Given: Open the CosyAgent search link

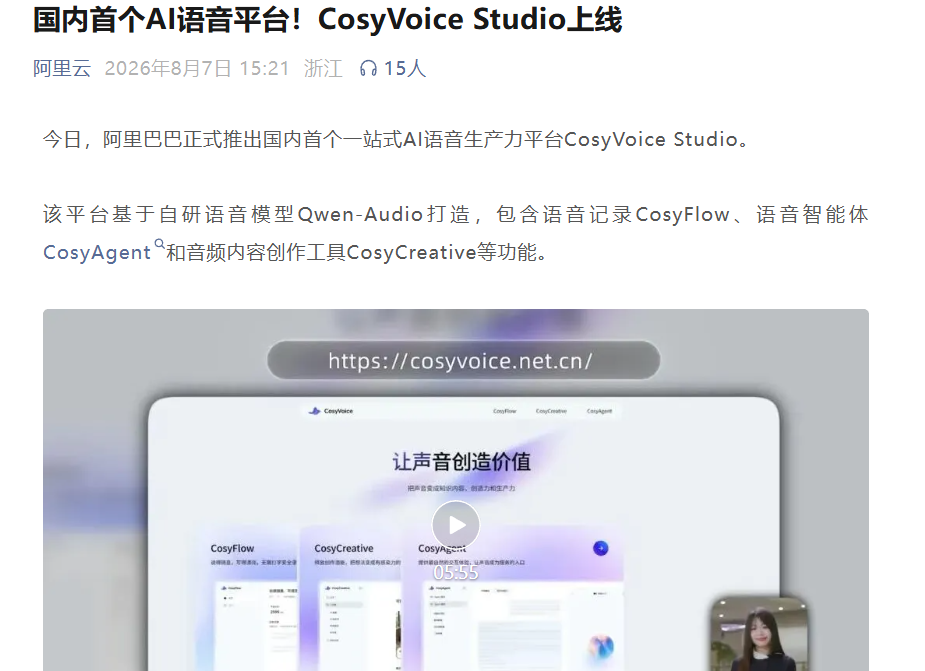Looking at the screenshot, I should (x=97, y=253).
